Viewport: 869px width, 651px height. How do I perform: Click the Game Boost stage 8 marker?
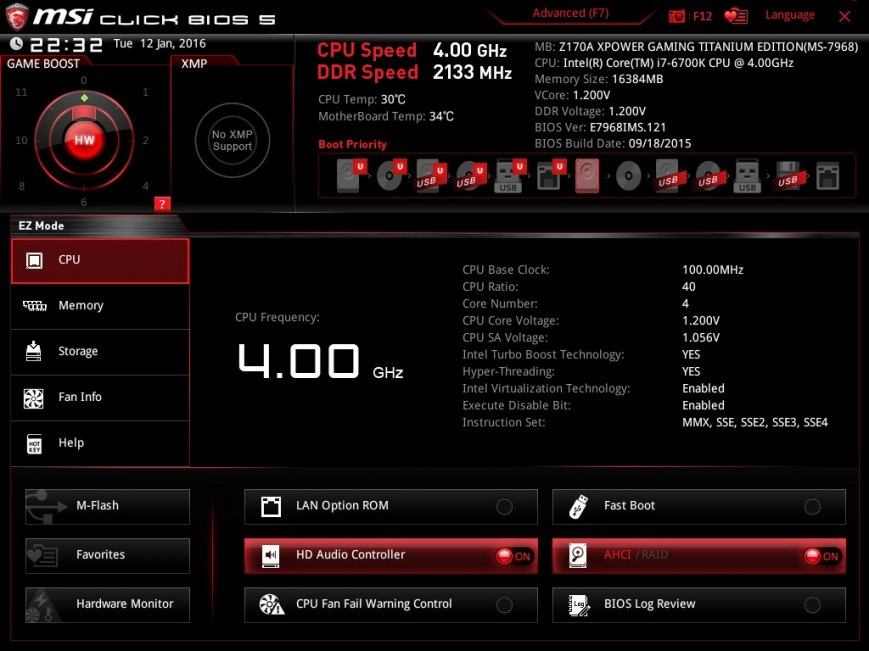point(22,186)
